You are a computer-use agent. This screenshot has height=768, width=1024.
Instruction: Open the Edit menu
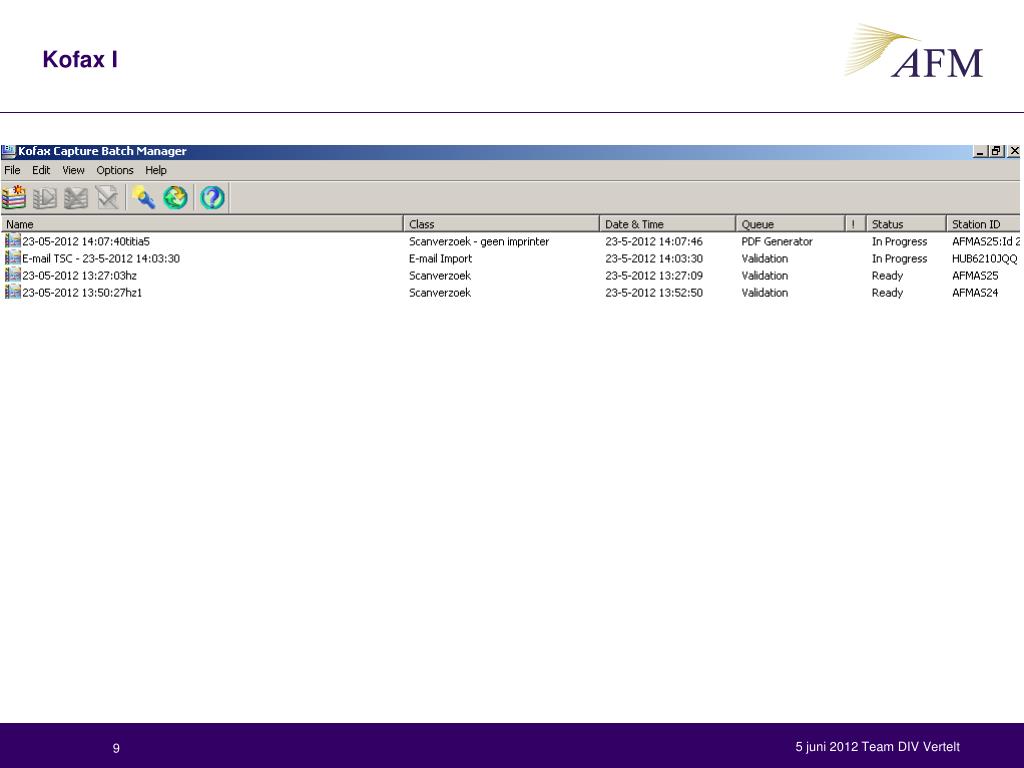tap(41, 170)
